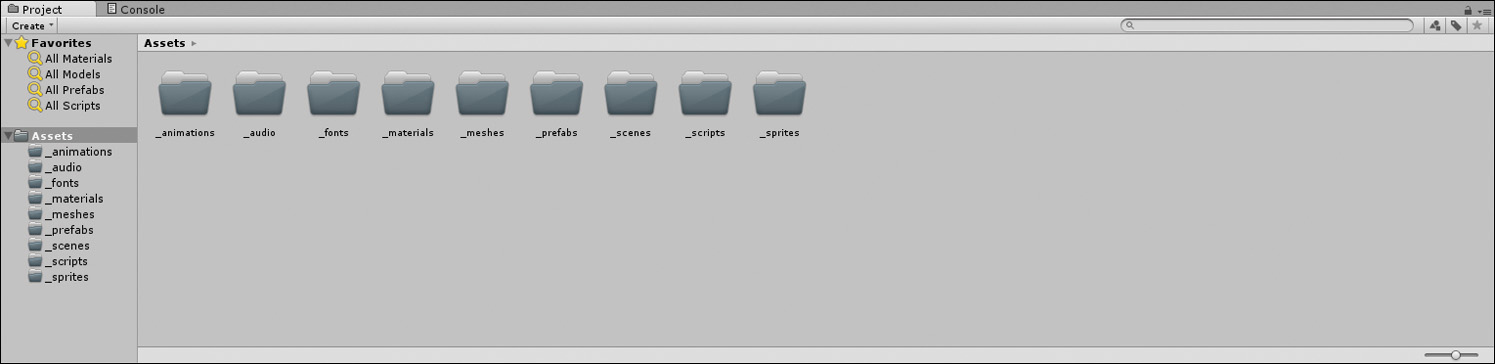1495x364 pixels.
Task: Select All Models saved search
Action: pos(65,74)
